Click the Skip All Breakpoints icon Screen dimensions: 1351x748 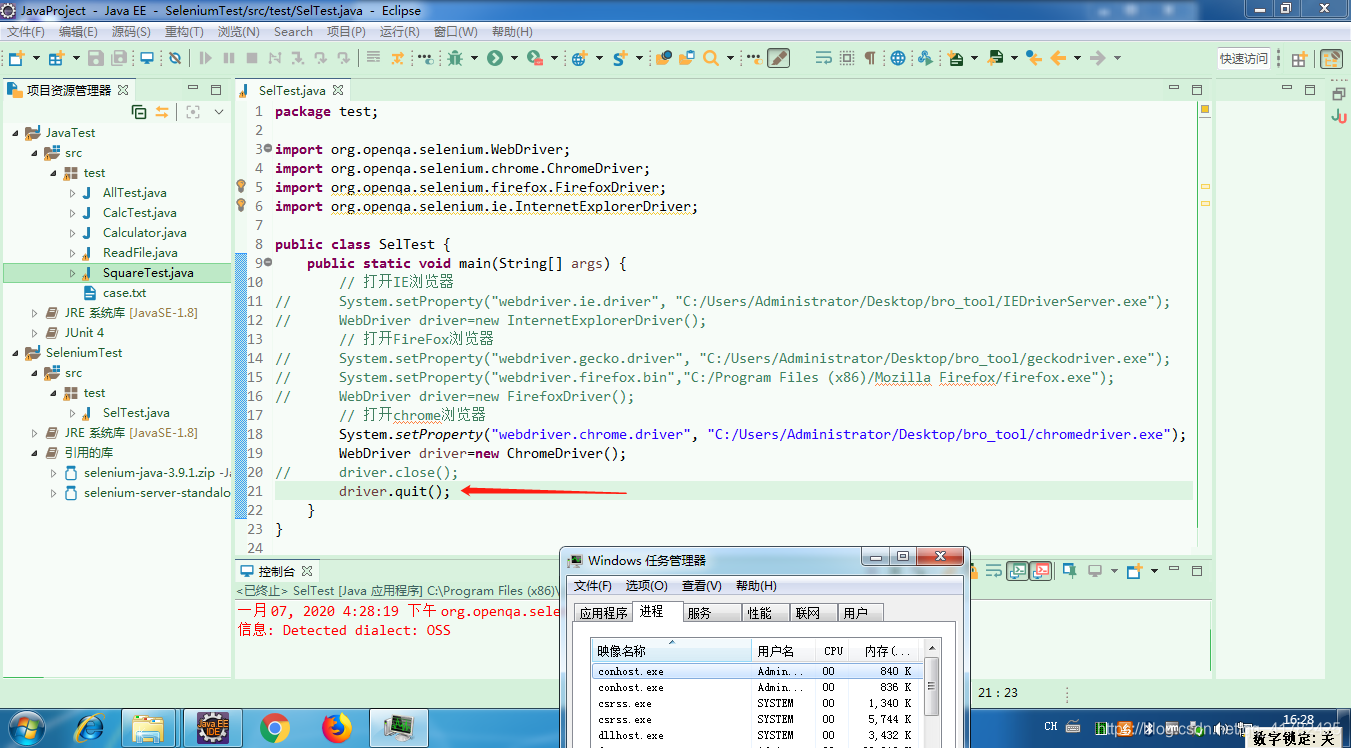[x=175, y=58]
